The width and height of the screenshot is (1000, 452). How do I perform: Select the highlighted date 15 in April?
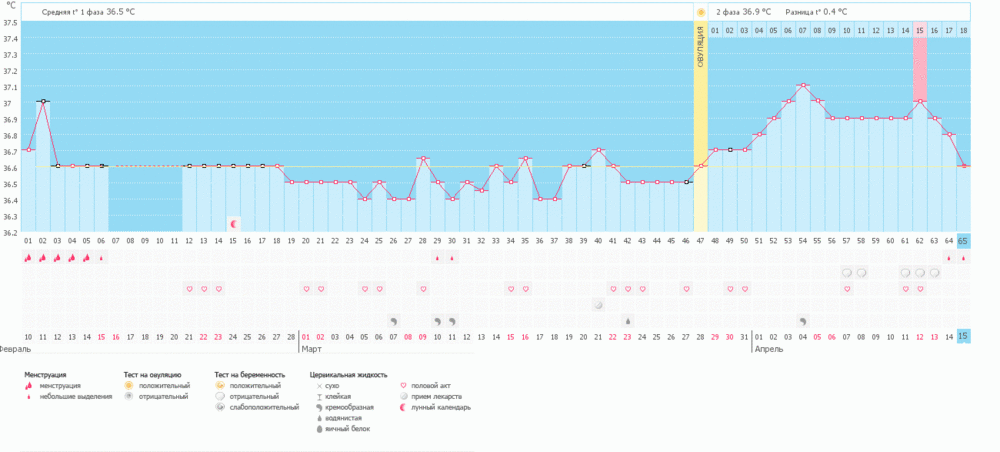click(x=963, y=337)
